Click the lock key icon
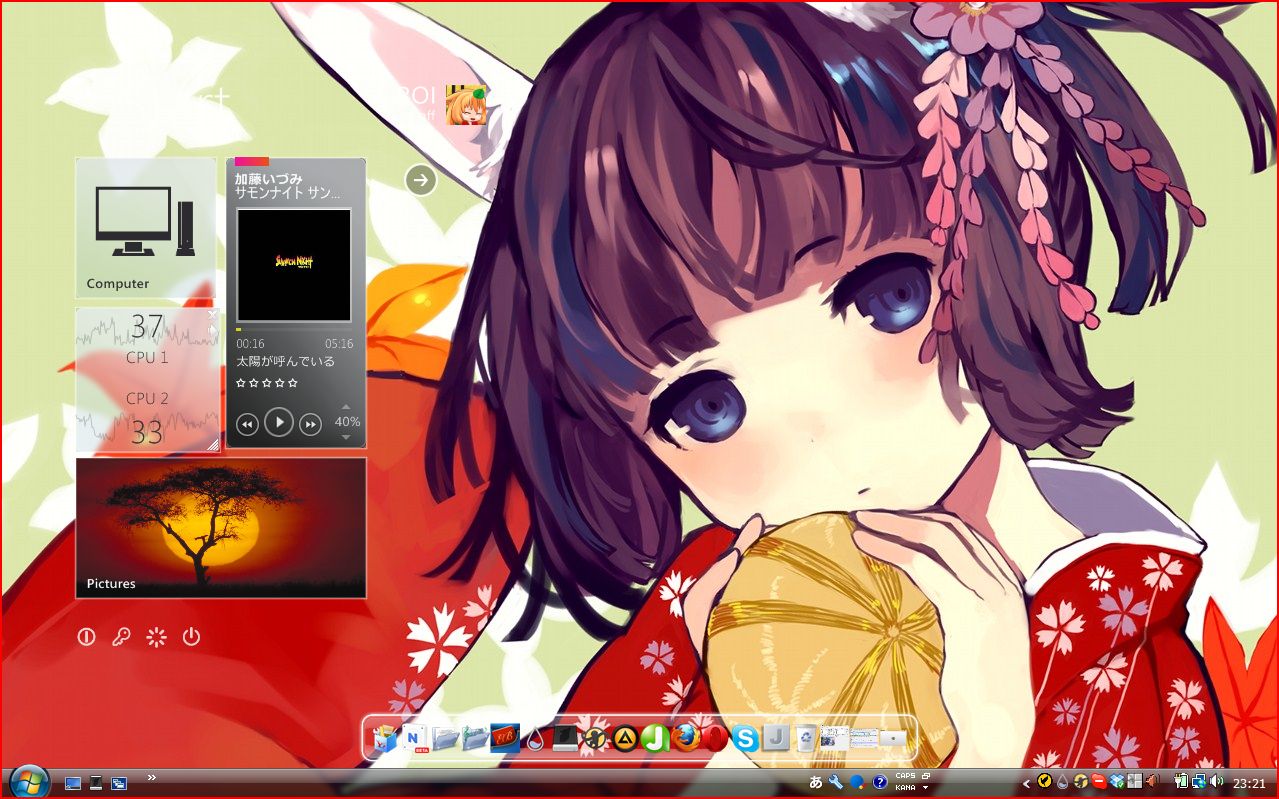 point(121,637)
